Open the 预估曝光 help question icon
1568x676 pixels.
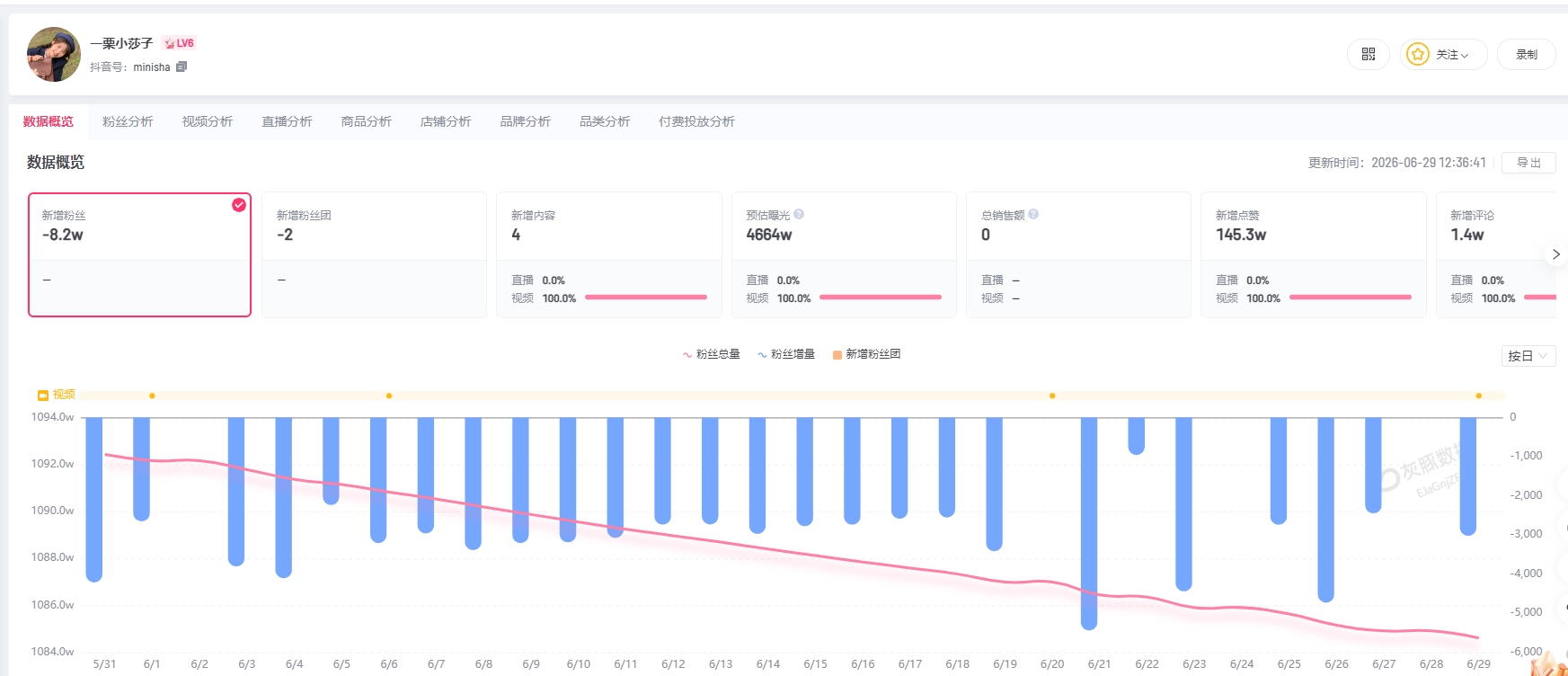[x=799, y=214]
